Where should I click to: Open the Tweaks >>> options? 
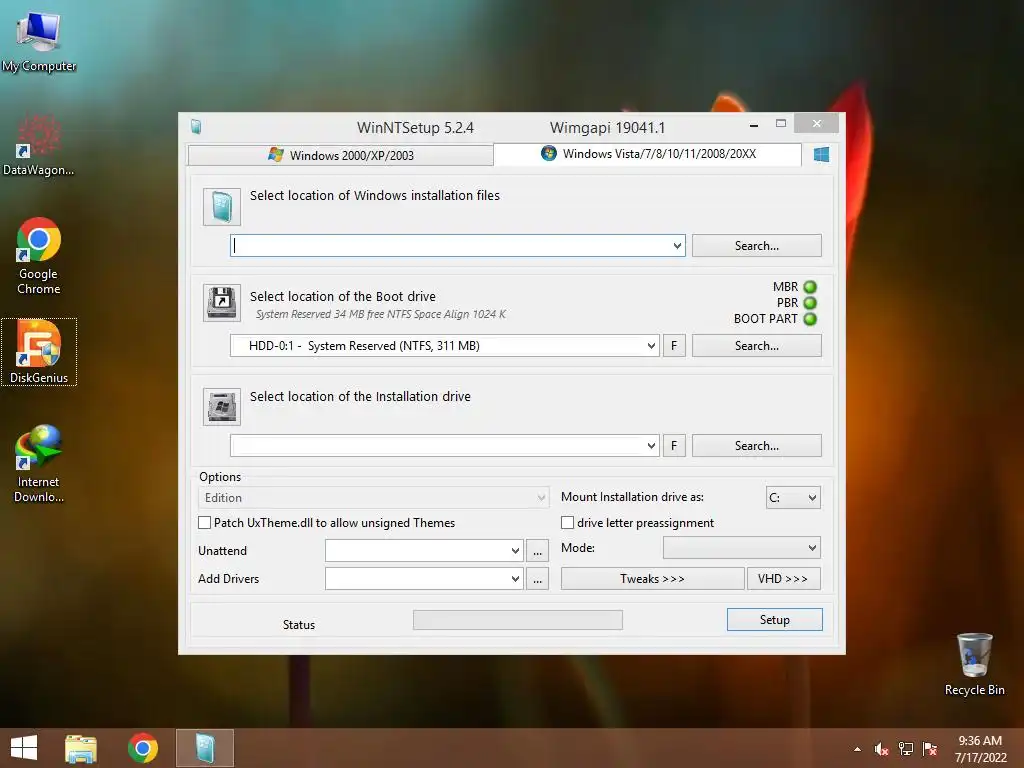[x=652, y=579]
